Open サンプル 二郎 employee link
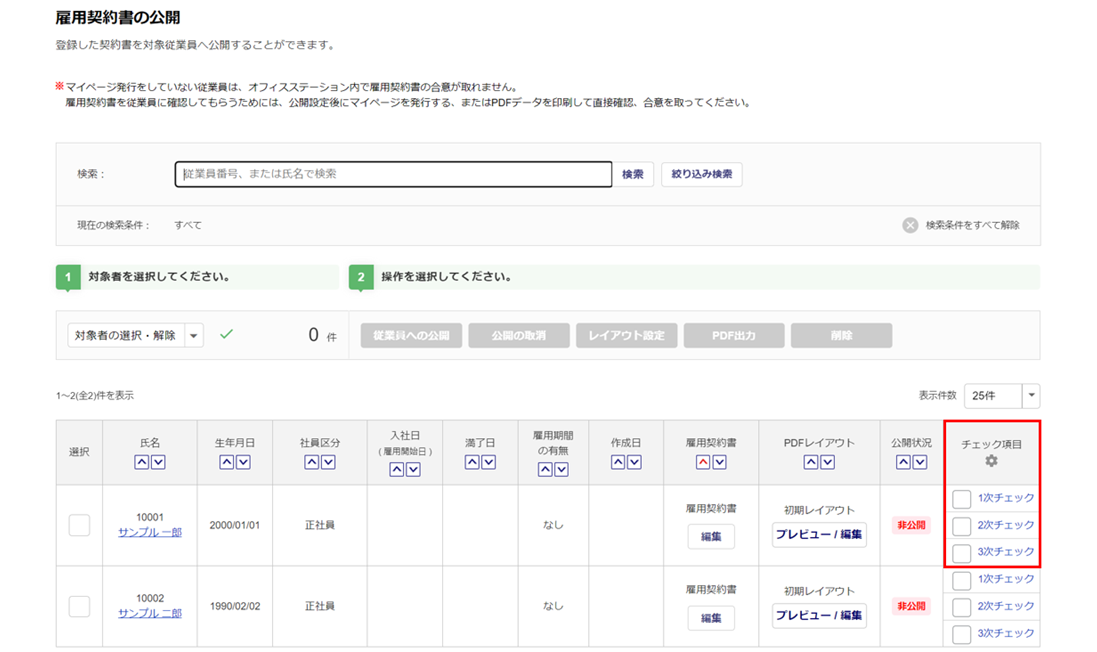The width and height of the screenshot is (1097, 652). 150,613
